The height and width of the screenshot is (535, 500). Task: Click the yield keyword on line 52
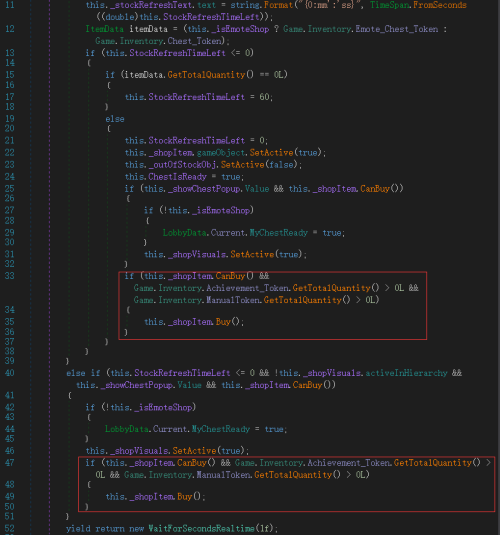(78, 529)
